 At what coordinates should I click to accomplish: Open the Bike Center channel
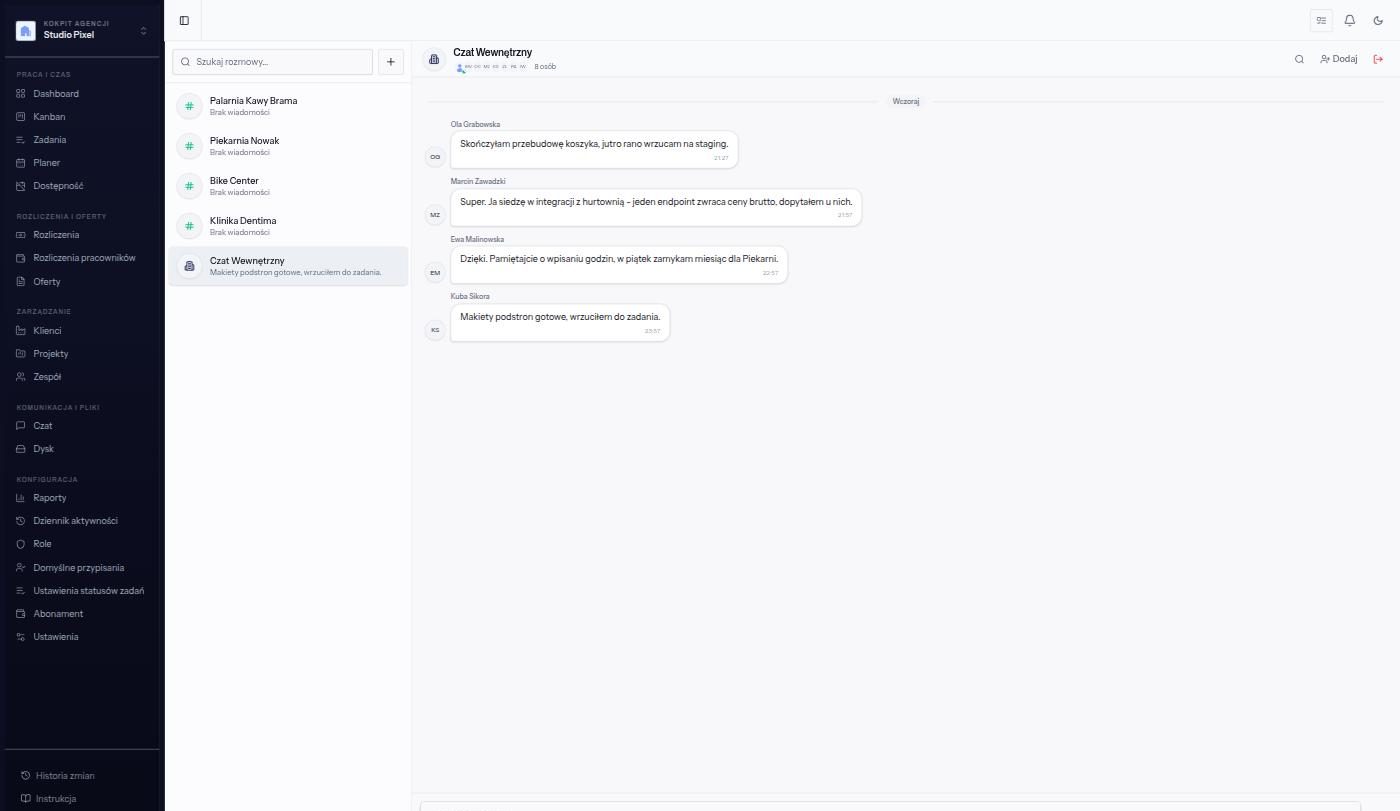click(288, 186)
